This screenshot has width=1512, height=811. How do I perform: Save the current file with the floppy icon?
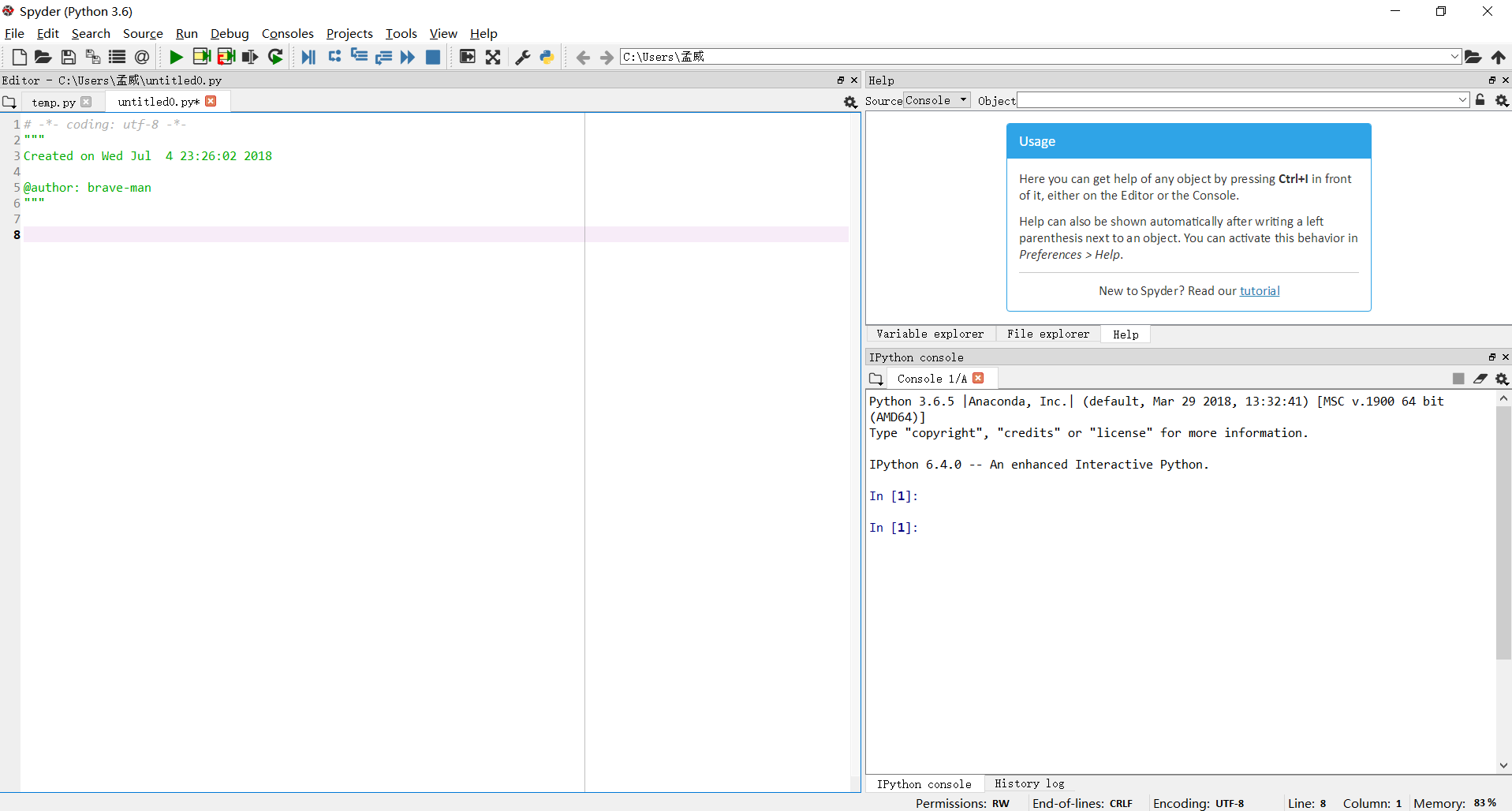pyautogui.click(x=69, y=57)
